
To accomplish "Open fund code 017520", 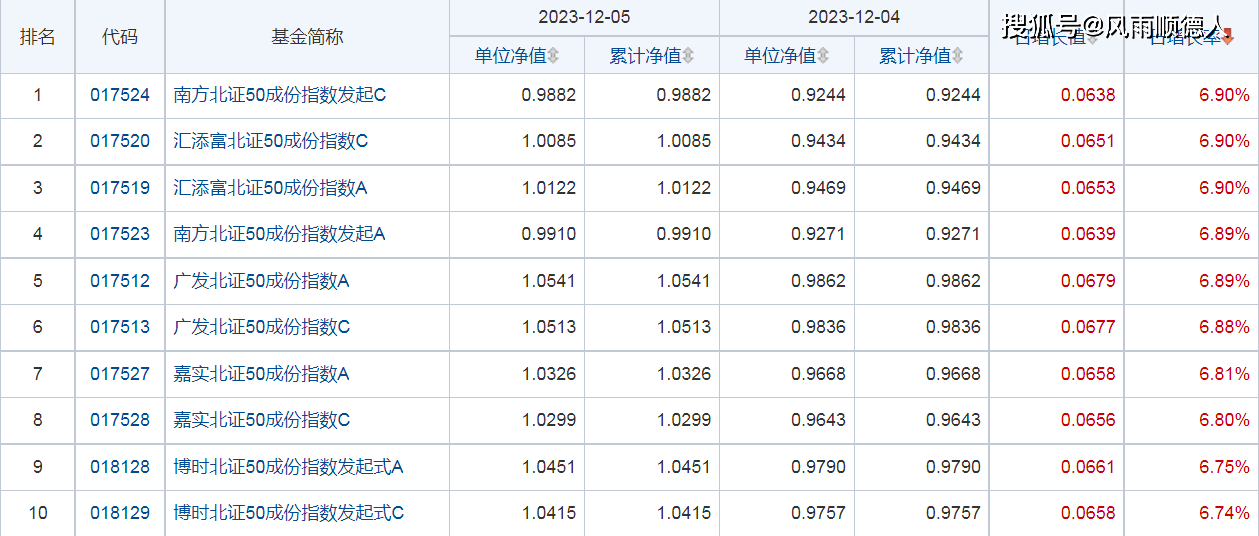I will (x=120, y=142).
